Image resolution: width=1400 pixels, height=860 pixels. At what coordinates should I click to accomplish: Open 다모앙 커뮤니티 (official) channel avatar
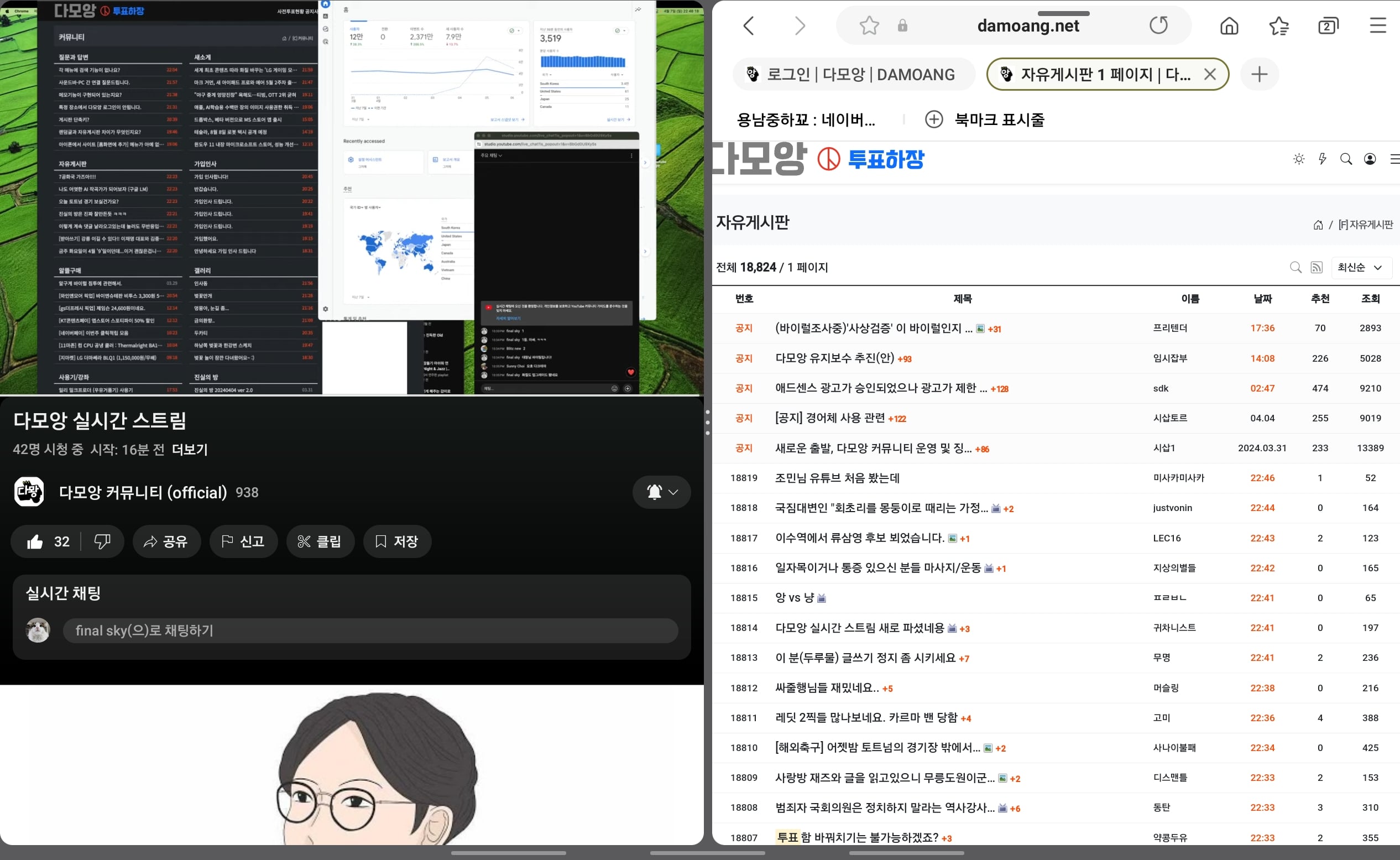(x=29, y=492)
